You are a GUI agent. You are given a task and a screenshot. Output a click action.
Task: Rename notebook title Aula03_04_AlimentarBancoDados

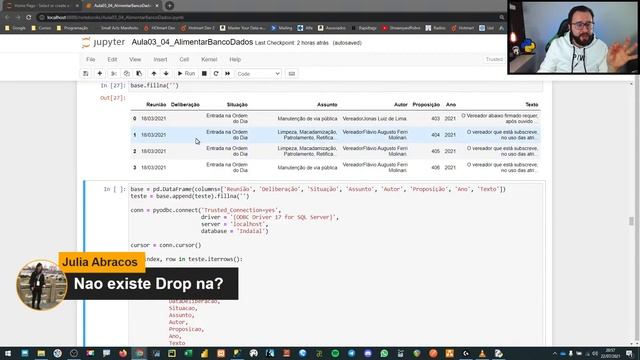pyautogui.click(x=192, y=42)
